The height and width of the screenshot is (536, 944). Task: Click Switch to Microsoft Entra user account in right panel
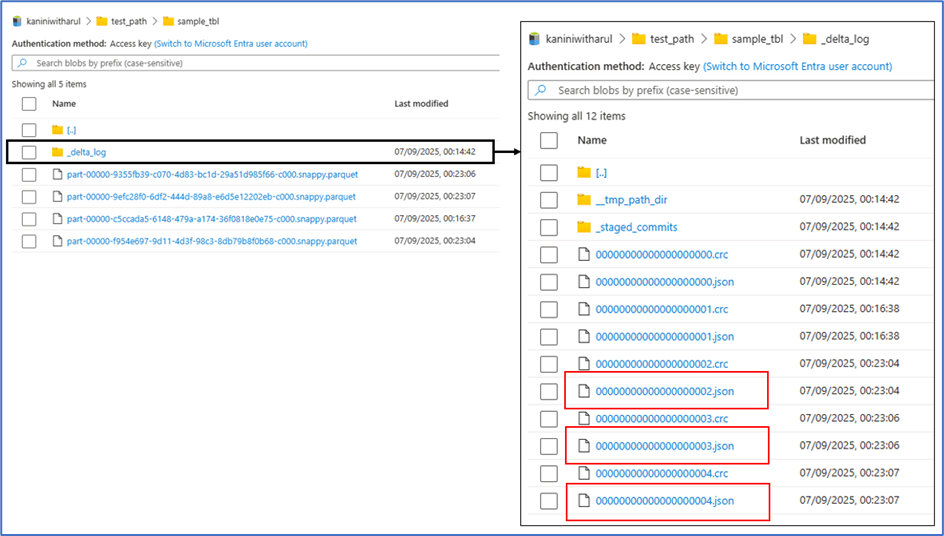coord(797,66)
